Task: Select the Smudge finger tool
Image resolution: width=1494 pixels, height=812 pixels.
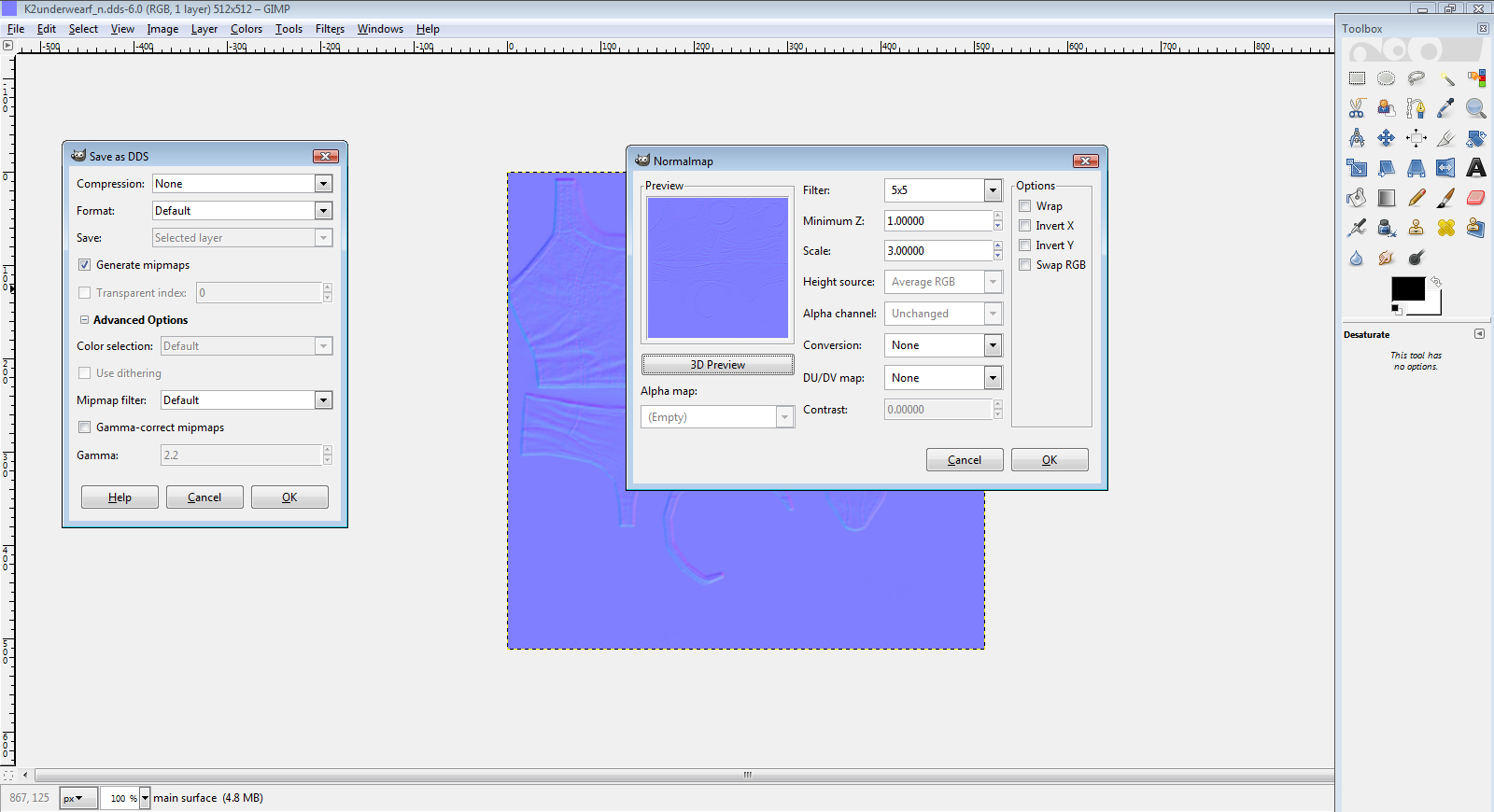Action: click(1387, 258)
